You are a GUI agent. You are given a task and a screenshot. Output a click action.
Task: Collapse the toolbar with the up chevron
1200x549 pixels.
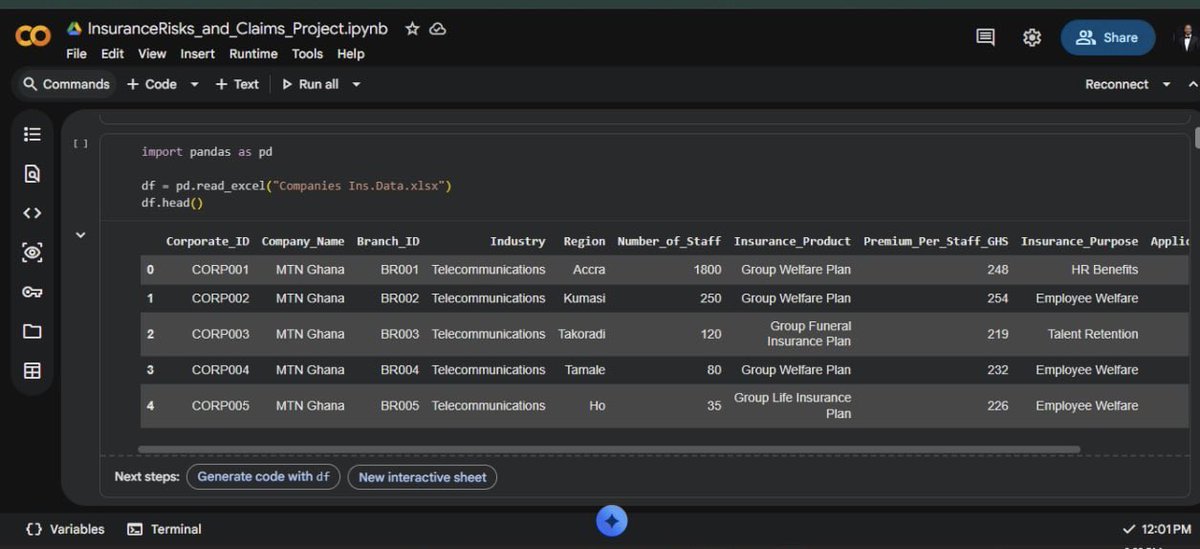[1195, 85]
